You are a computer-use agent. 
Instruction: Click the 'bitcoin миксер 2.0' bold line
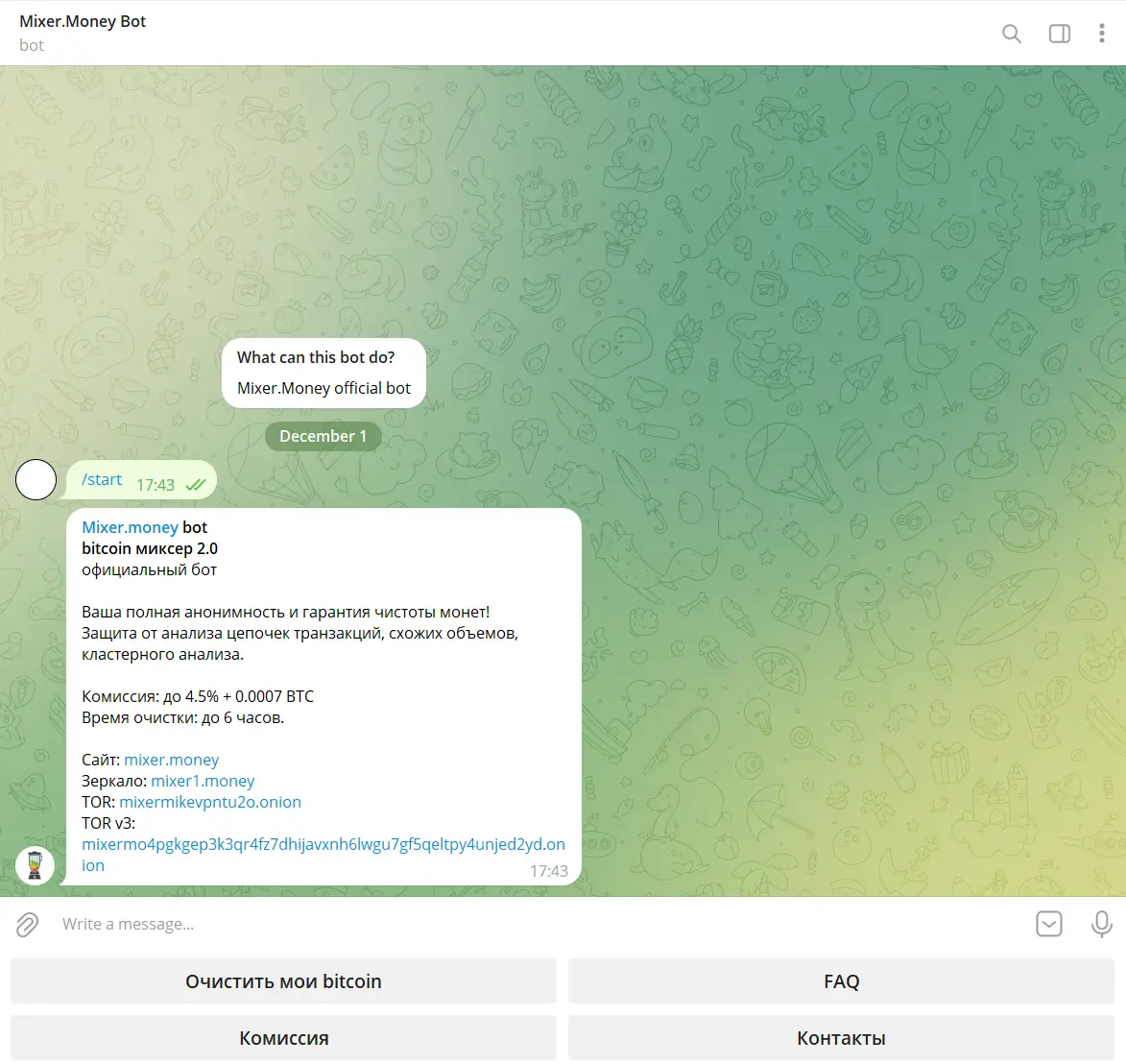(x=150, y=549)
